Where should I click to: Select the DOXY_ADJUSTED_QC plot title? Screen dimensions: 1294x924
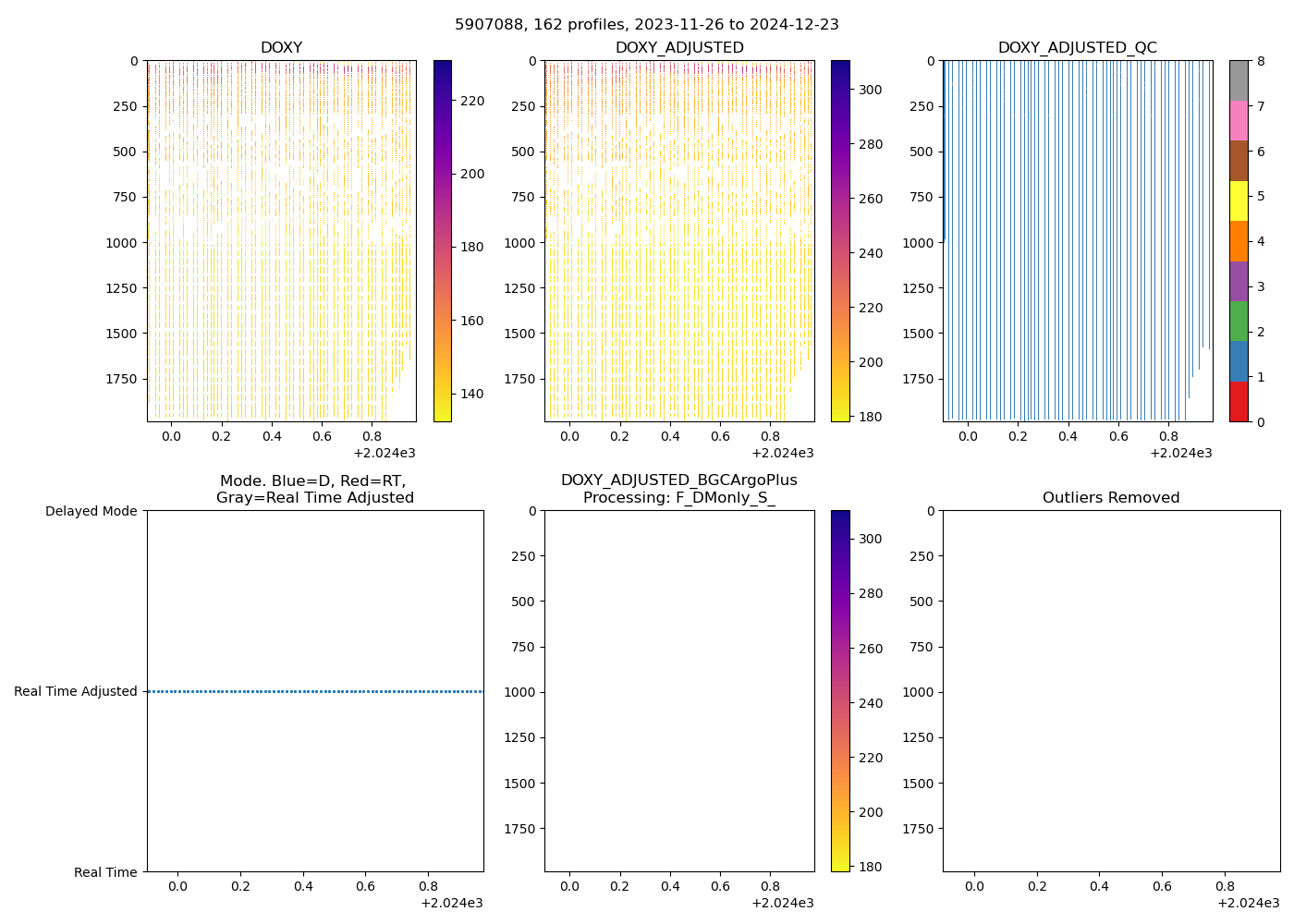1077,48
